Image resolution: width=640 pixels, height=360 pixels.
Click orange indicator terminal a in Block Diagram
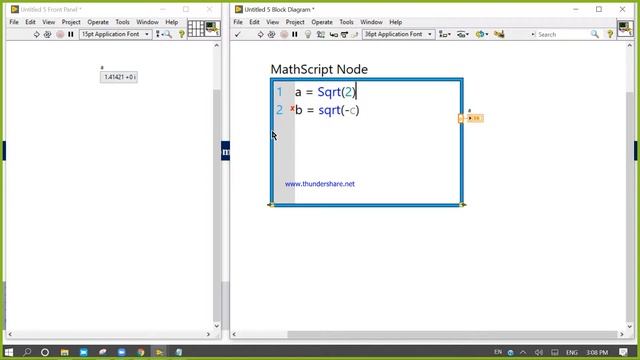pos(476,118)
